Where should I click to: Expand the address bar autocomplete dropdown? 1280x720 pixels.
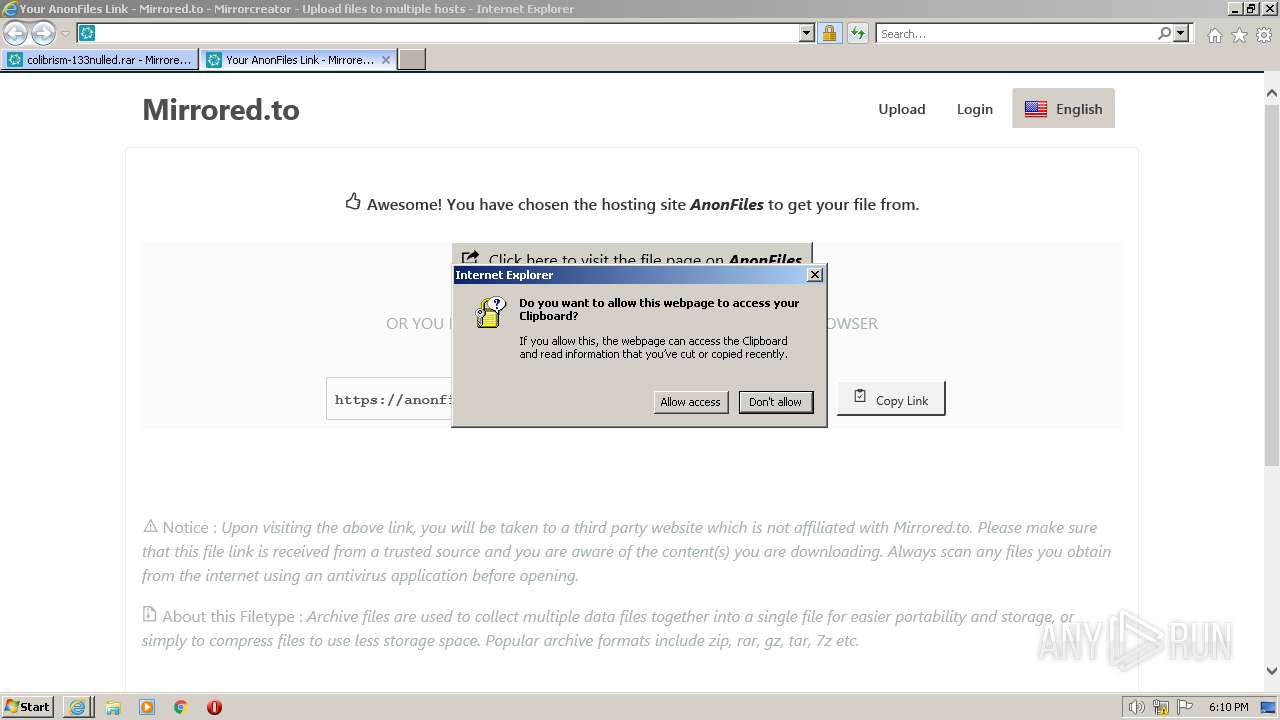click(x=807, y=33)
